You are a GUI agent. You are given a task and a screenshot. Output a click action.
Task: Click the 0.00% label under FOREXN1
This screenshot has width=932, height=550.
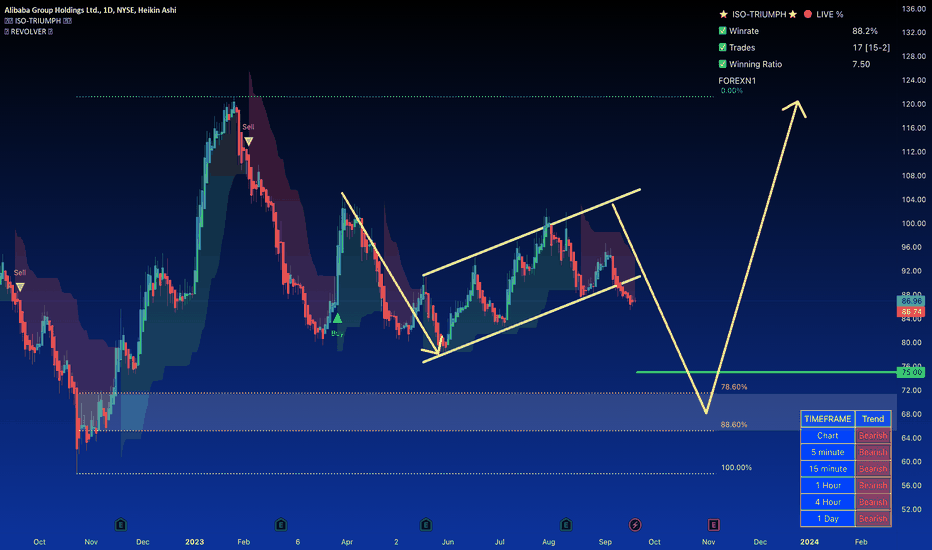pos(732,91)
